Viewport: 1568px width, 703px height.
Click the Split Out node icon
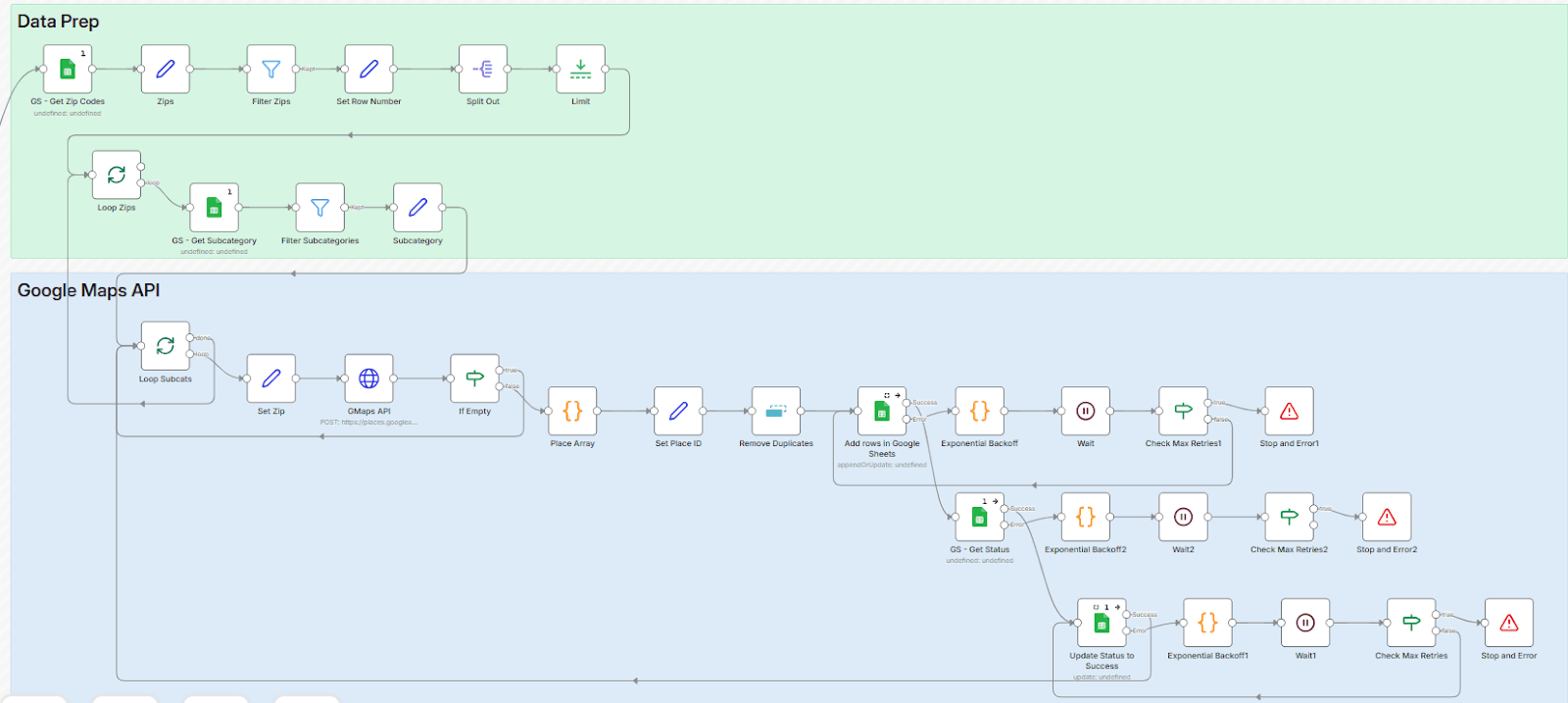(x=481, y=70)
